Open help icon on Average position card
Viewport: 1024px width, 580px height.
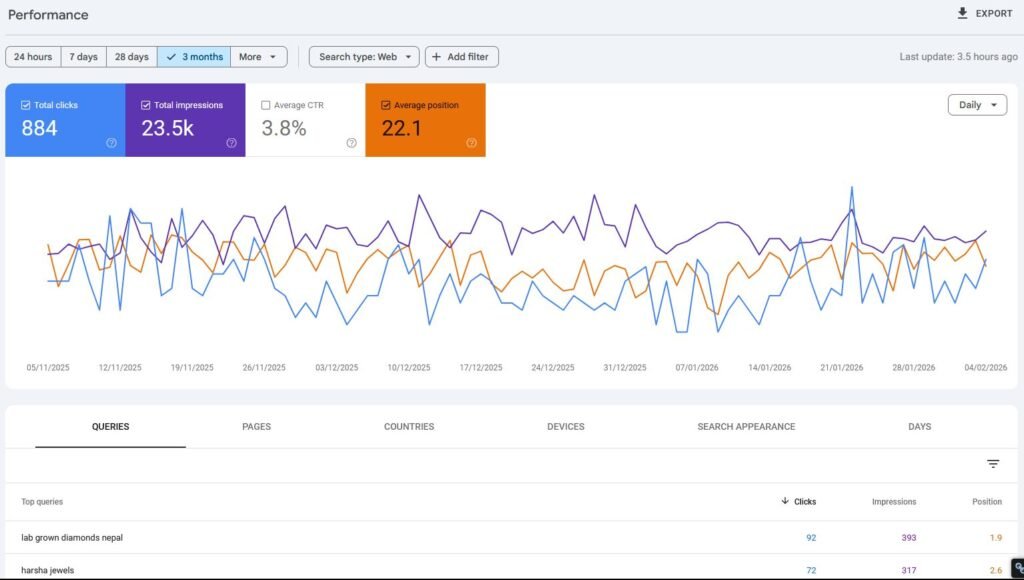[x=472, y=143]
